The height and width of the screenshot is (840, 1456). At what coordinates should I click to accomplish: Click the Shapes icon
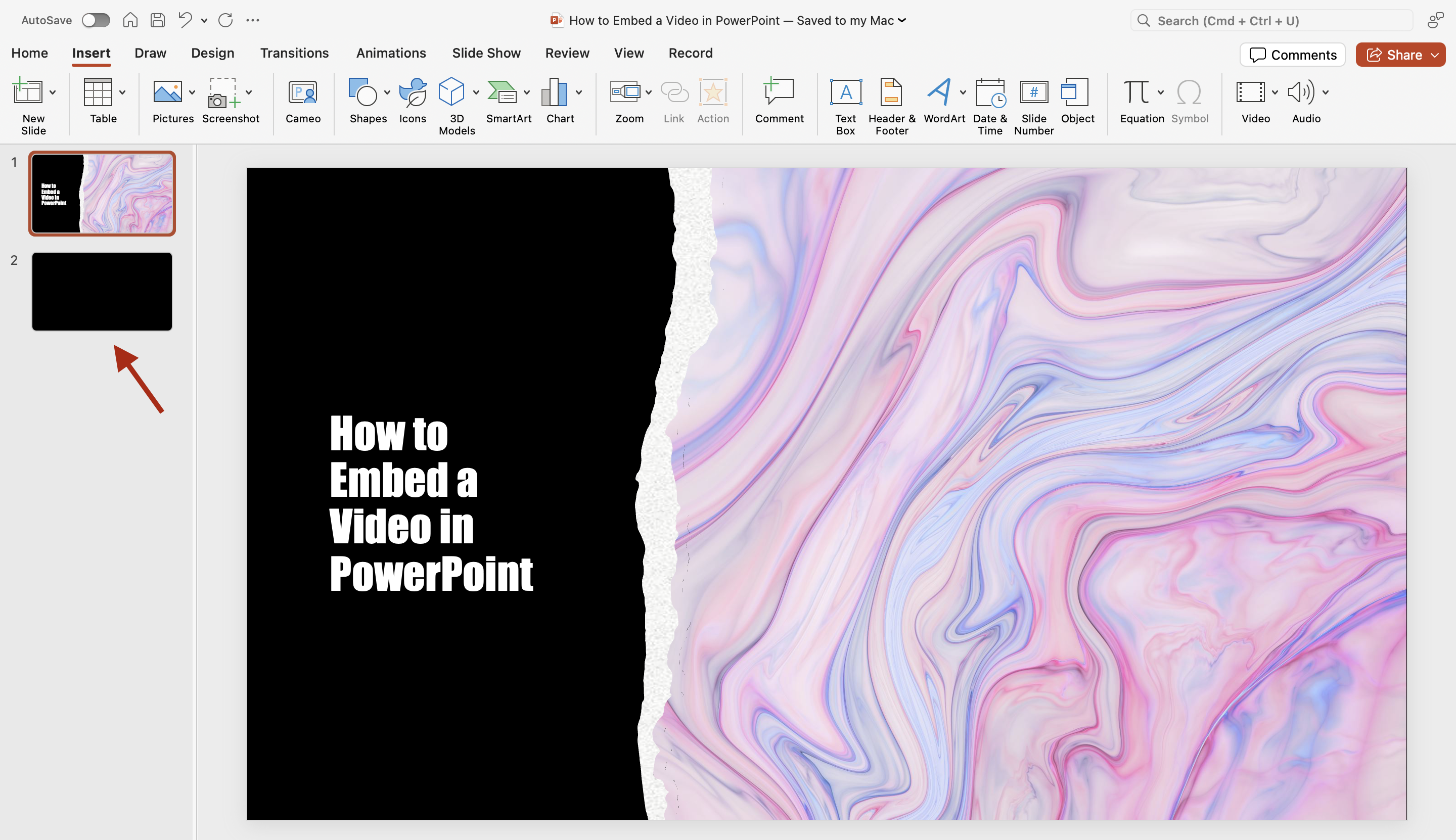pyautogui.click(x=363, y=91)
